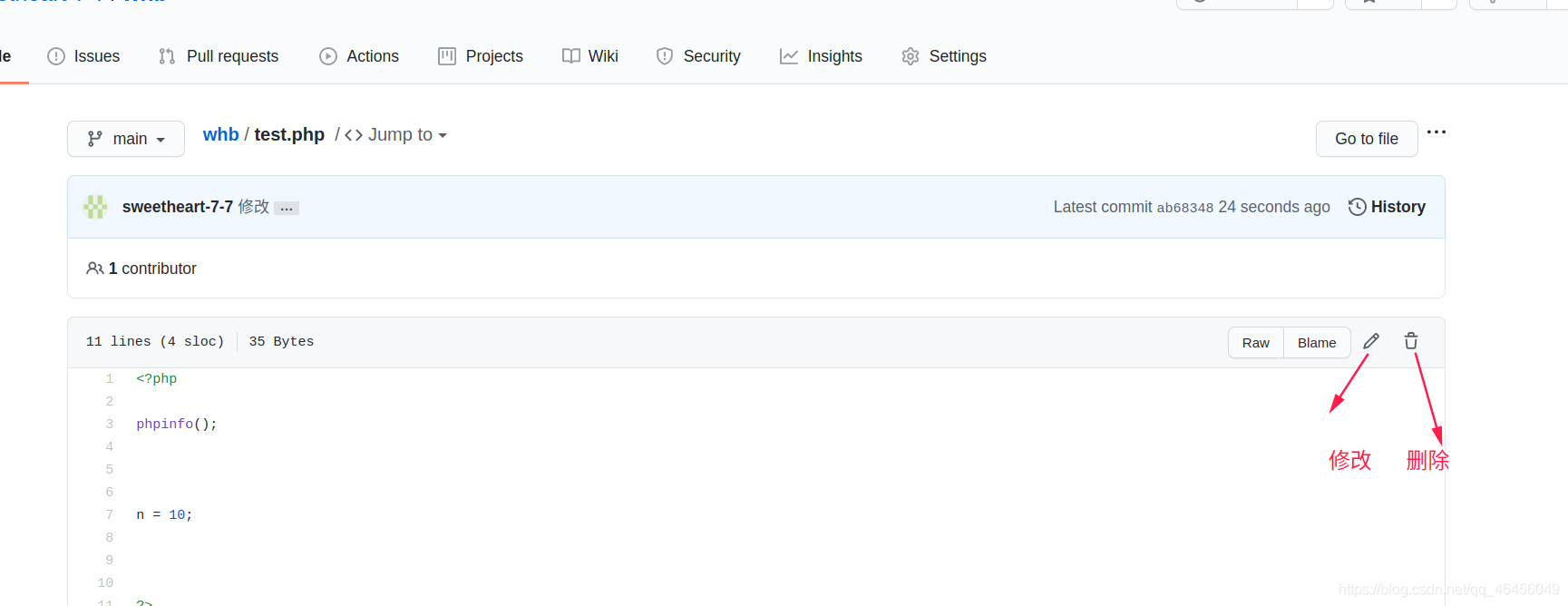Select line number 1
The height and width of the screenshot is (606, 1568).
coord(109,378)
